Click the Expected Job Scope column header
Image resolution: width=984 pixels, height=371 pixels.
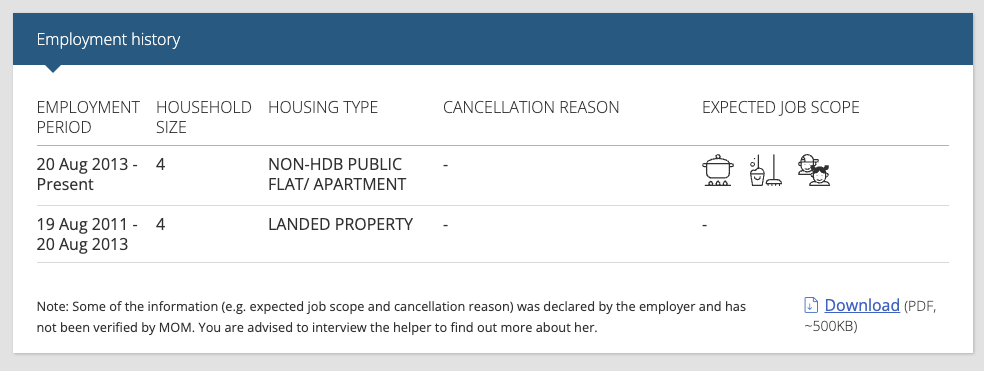click(x=780, y=107)
